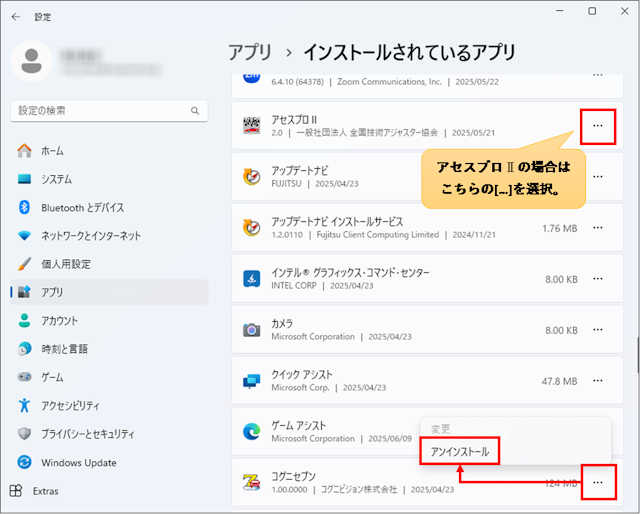The image size is (640, 514).
Task: Select the アセスプロ II app name text
Action: (294, 120)
